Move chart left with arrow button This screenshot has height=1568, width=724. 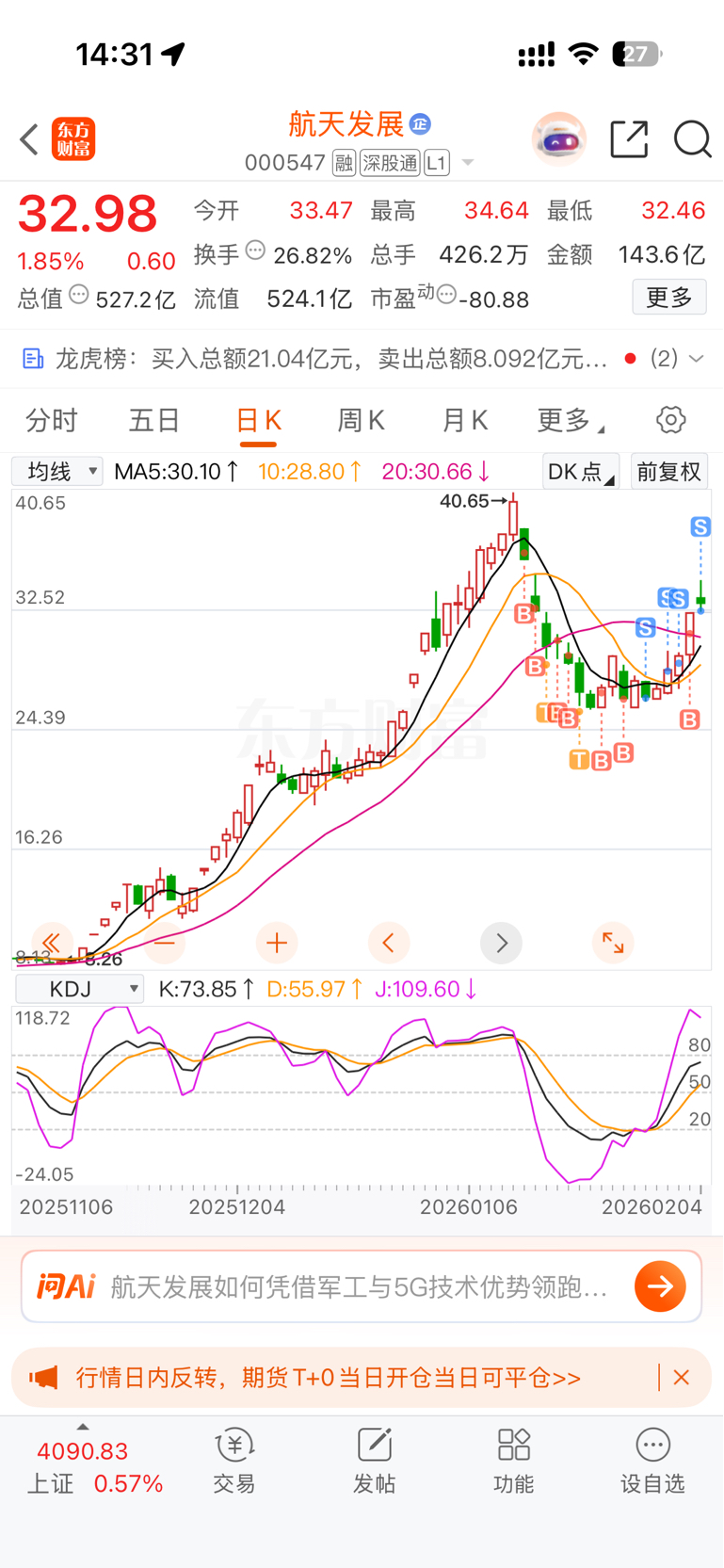coord(389,943)
